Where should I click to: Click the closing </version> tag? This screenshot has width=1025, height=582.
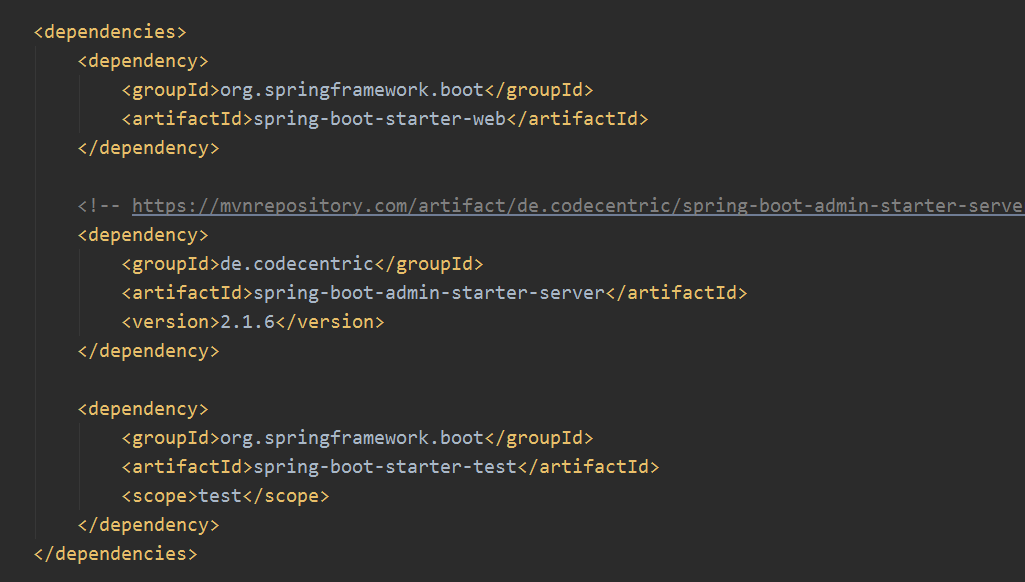(x=329, y=322)
